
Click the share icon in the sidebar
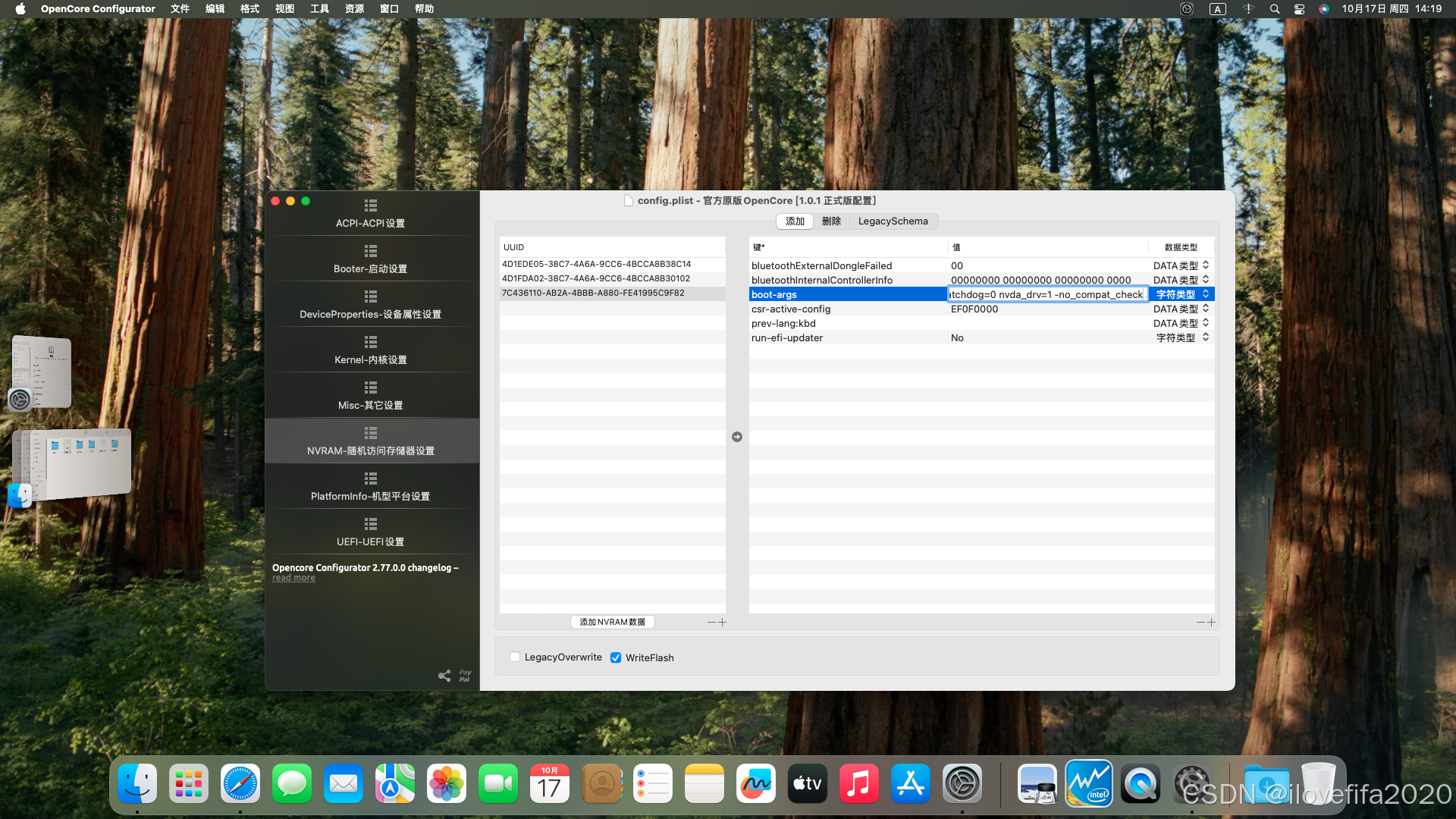click(444, 675)
